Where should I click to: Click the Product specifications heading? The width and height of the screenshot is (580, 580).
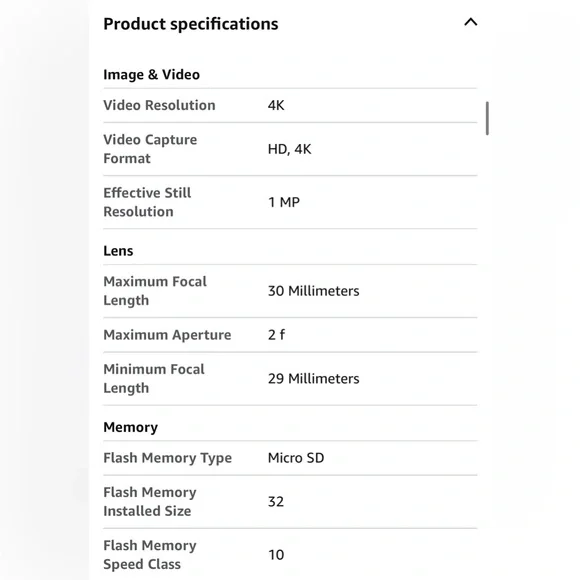tap(190, 24)
